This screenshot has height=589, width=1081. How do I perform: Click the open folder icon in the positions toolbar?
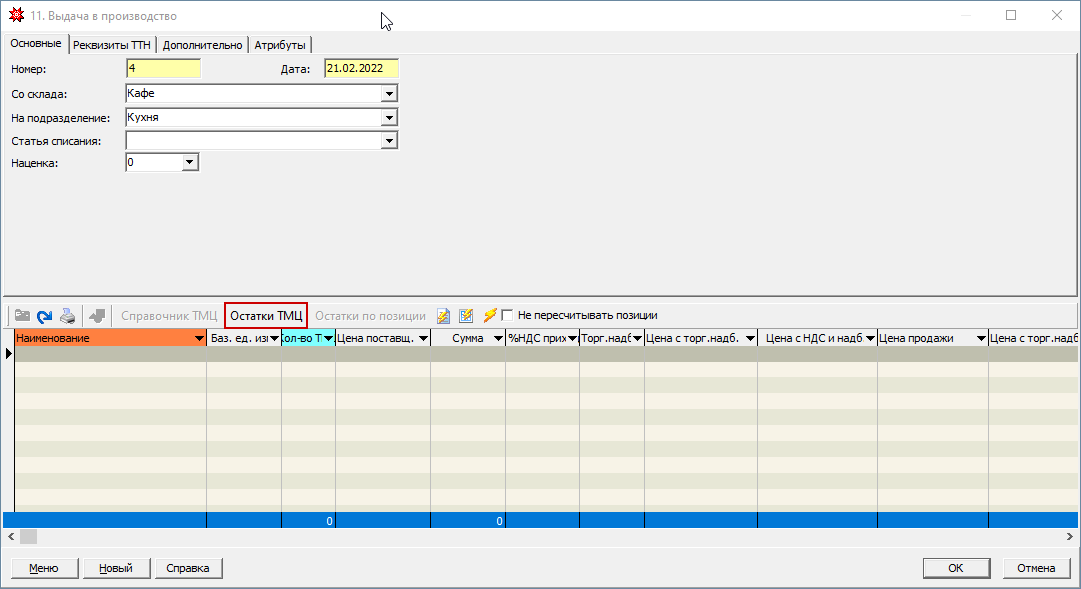tap(21, 315)
